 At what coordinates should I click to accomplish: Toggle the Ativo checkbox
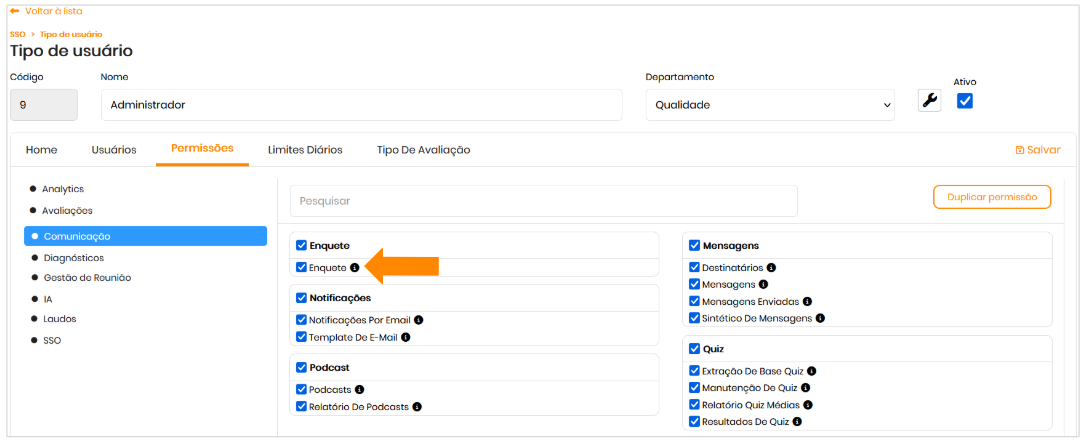pyautogui.click(x=965, y=100)
